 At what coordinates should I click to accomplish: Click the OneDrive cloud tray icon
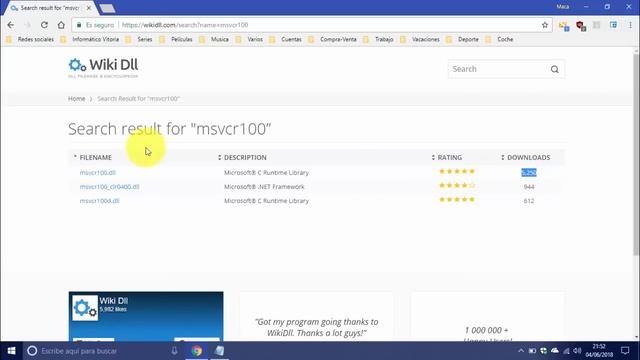555,351
